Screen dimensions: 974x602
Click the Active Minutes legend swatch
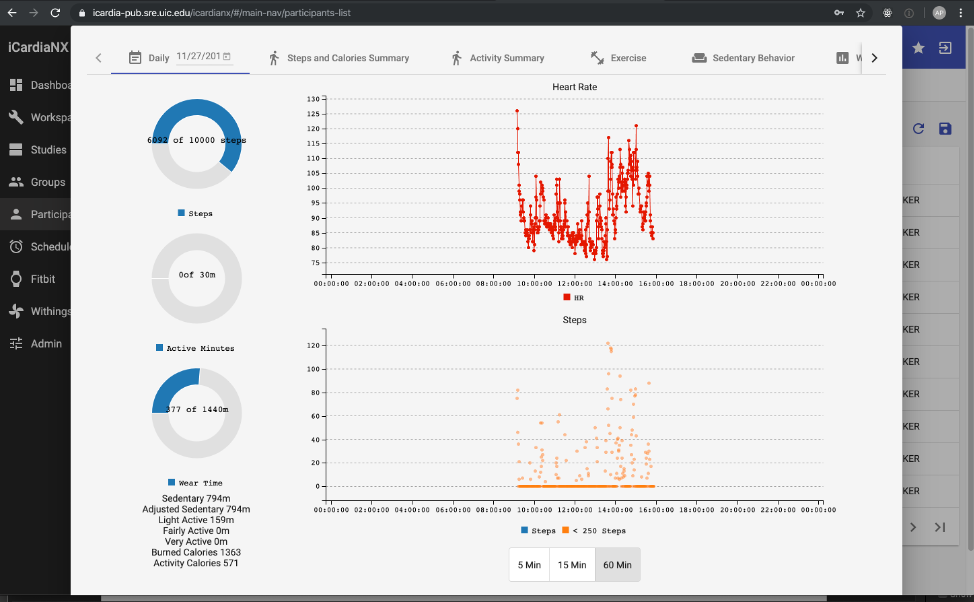pyautogui.click(x=159, y=348)
